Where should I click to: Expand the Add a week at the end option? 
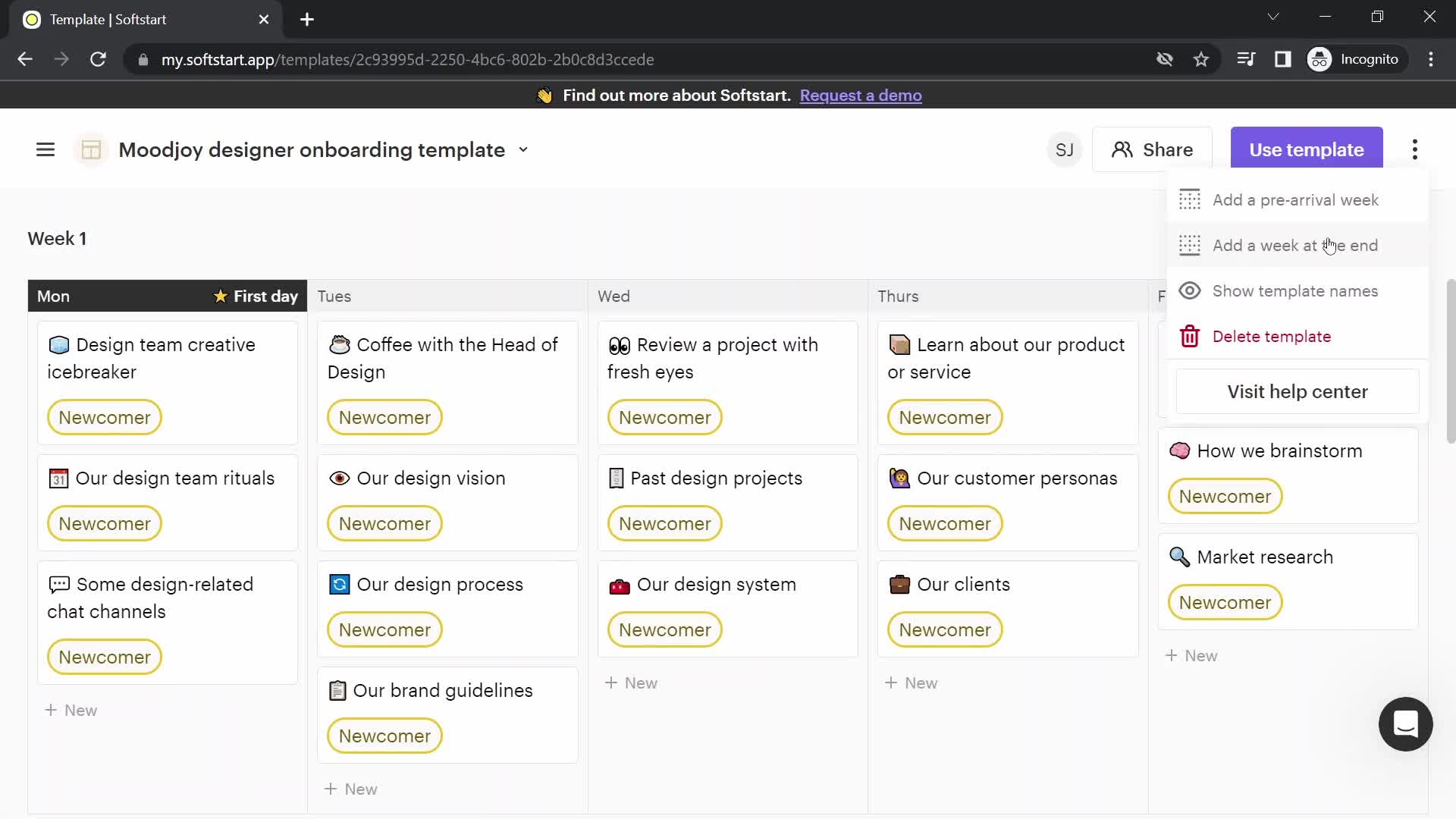click(x=1296, y=245)
